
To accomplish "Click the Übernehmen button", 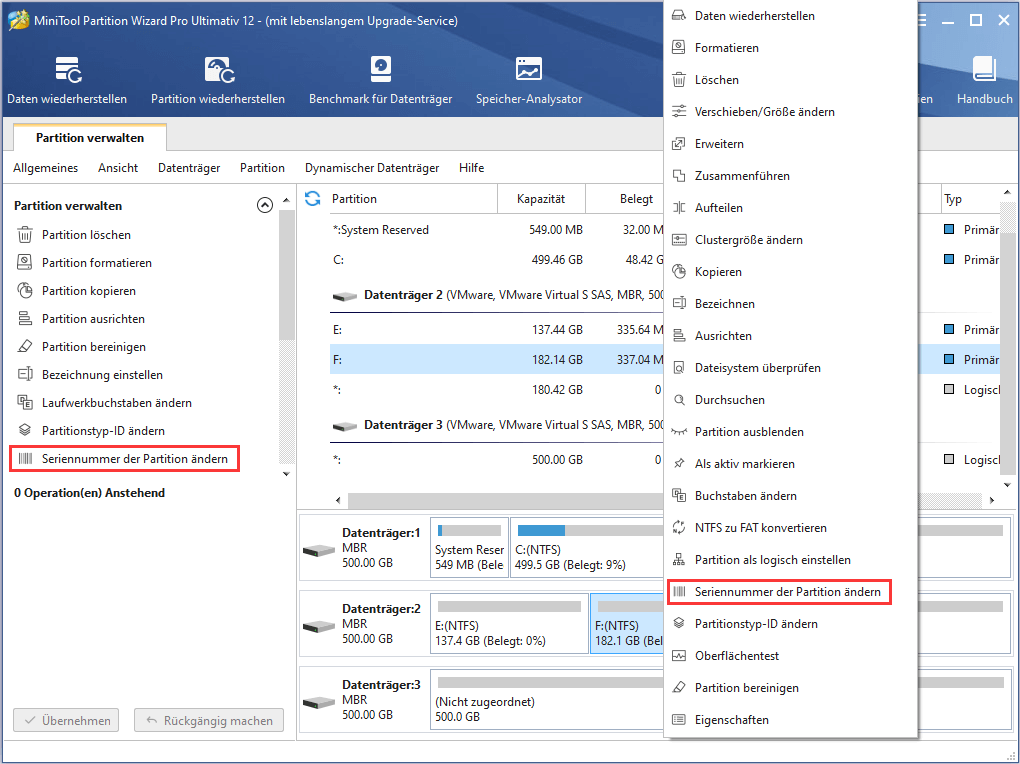I will 66,720.
